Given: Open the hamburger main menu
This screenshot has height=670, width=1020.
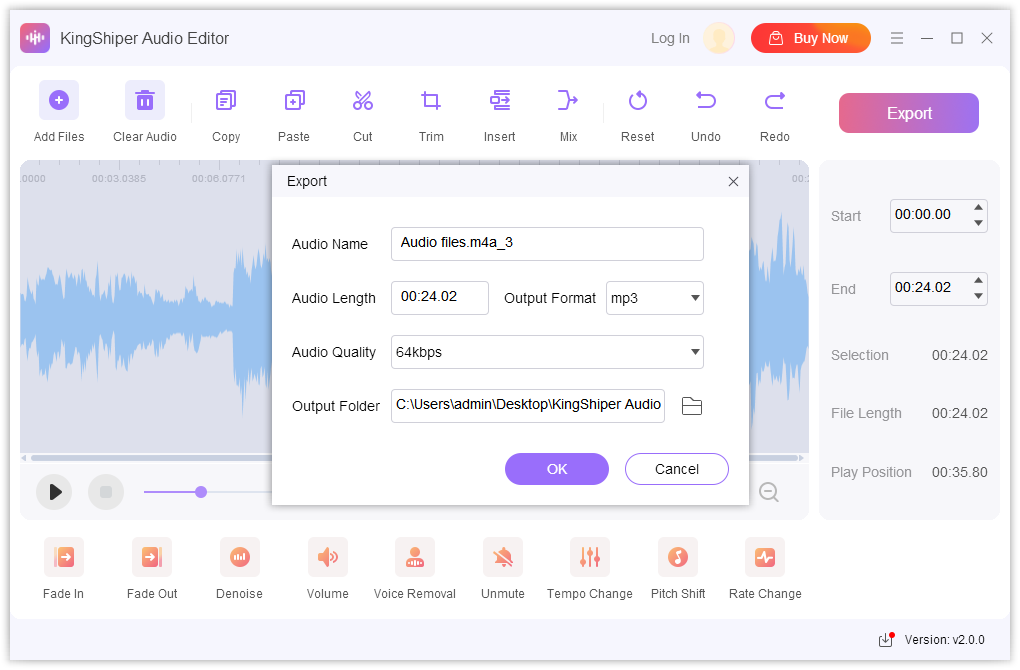Looking at the screenshot, I should (896, 38).
